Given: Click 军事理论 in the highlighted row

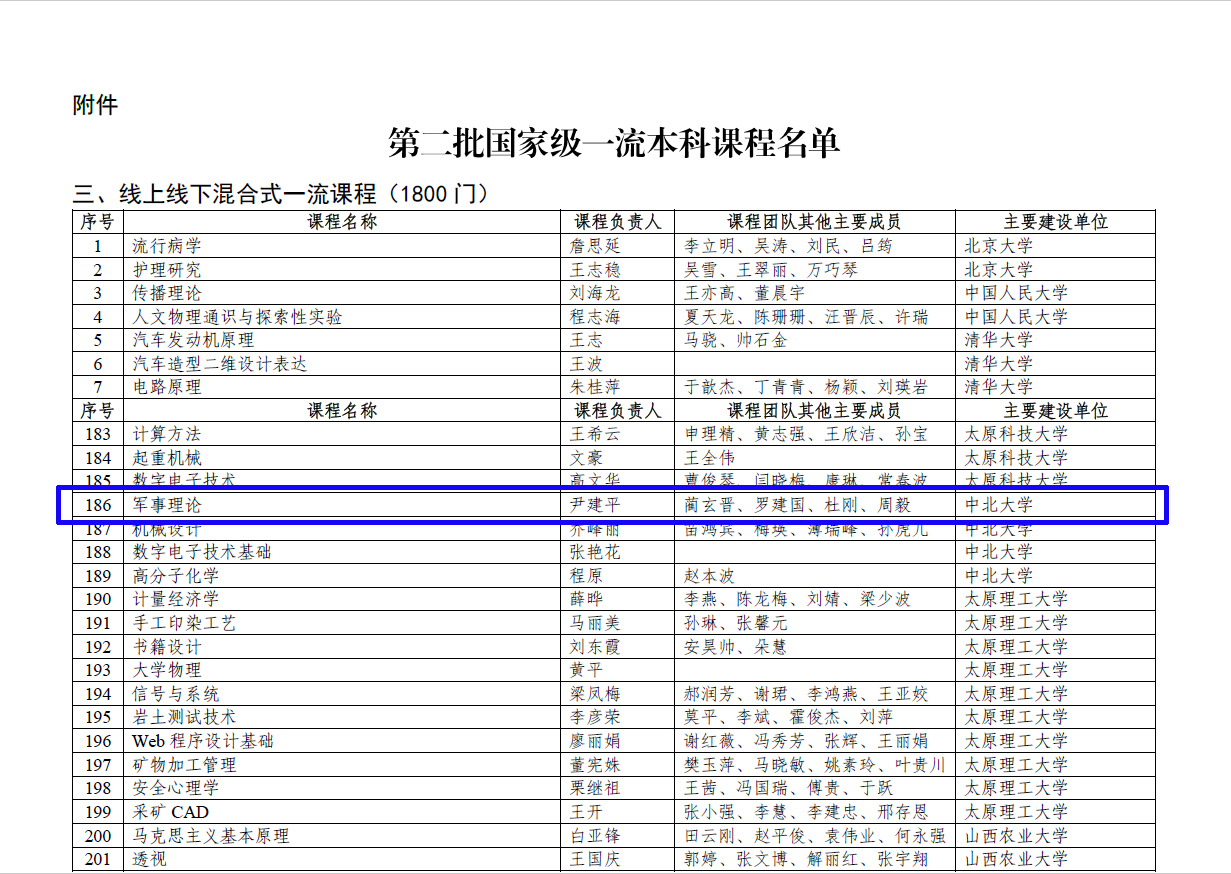Looking at the screenshot, I should 167,505.
